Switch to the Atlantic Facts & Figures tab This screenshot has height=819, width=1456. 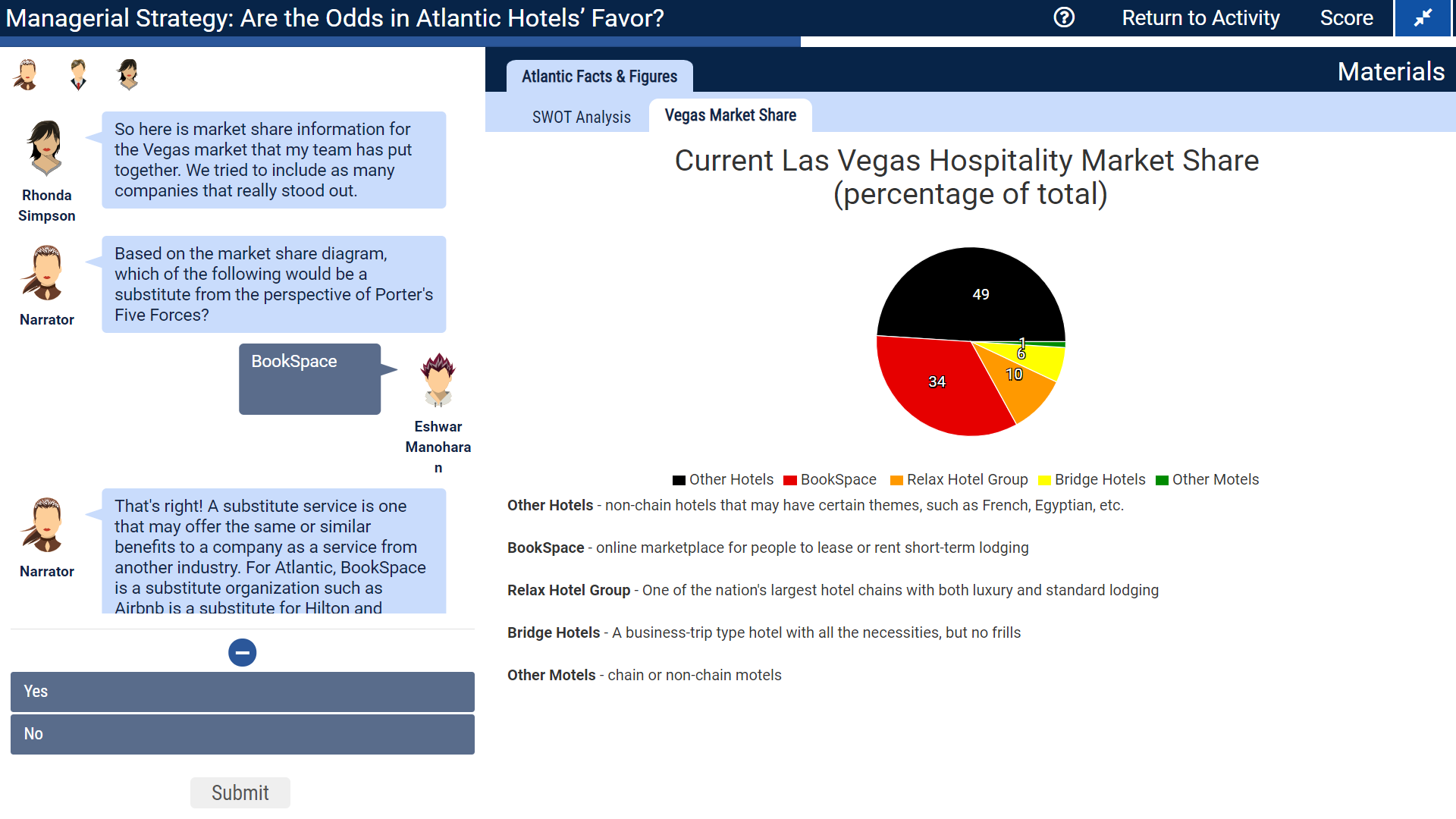599,76
